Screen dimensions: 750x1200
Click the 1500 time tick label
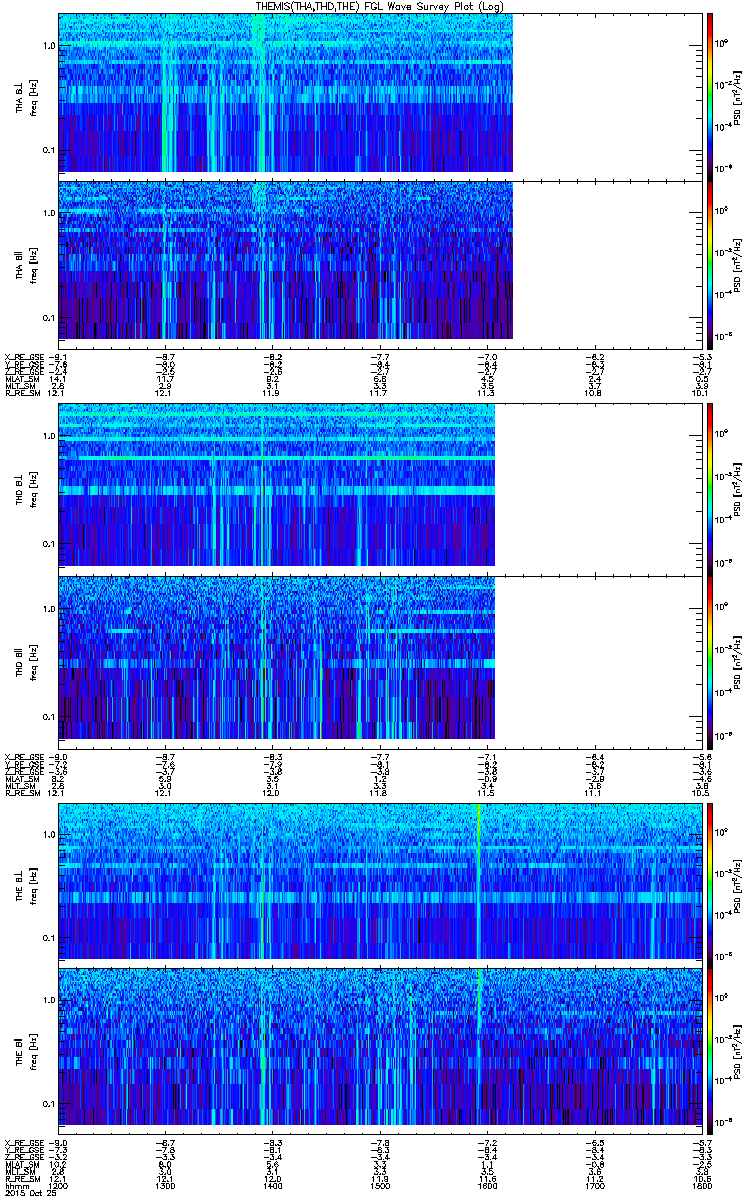[x=380, y=1184]
